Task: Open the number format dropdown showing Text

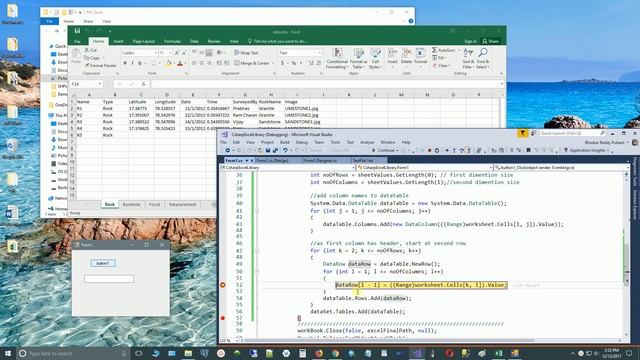Action: [x=320, y=53]
